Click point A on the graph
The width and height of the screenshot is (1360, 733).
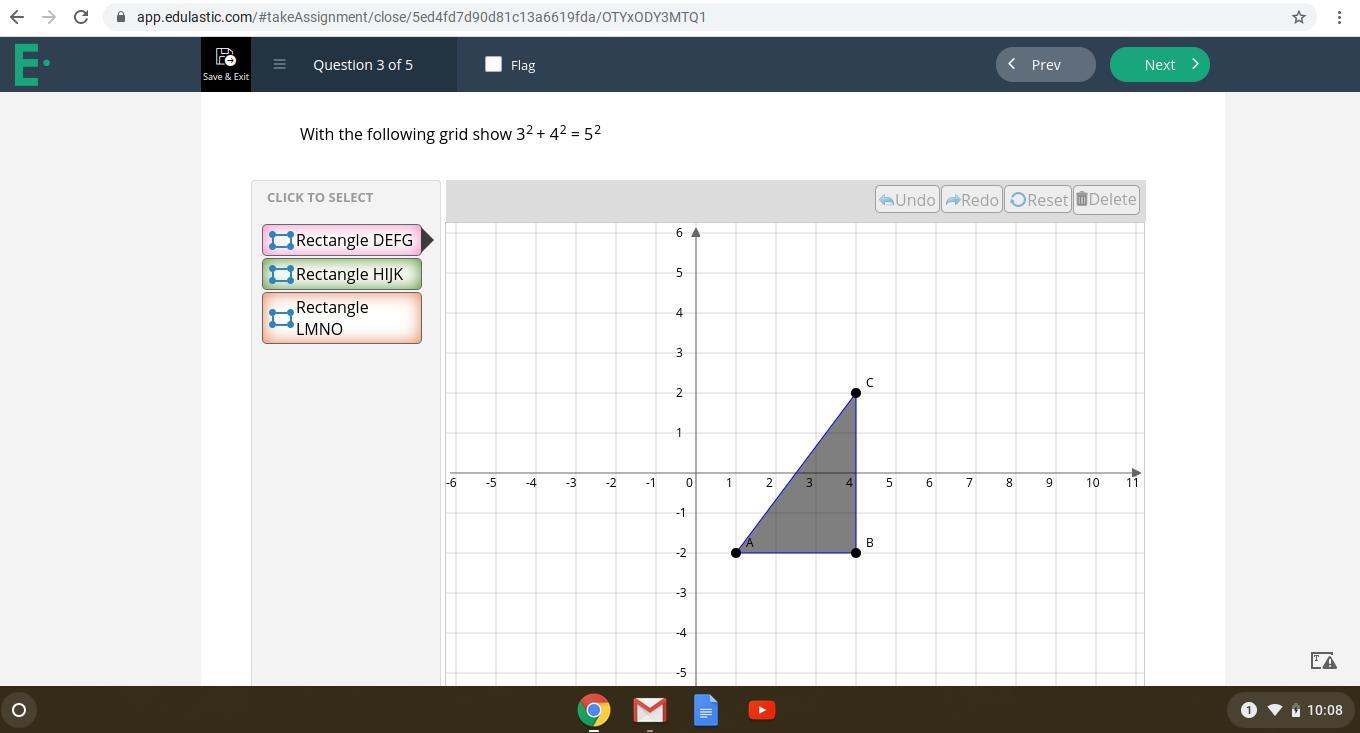736,553
